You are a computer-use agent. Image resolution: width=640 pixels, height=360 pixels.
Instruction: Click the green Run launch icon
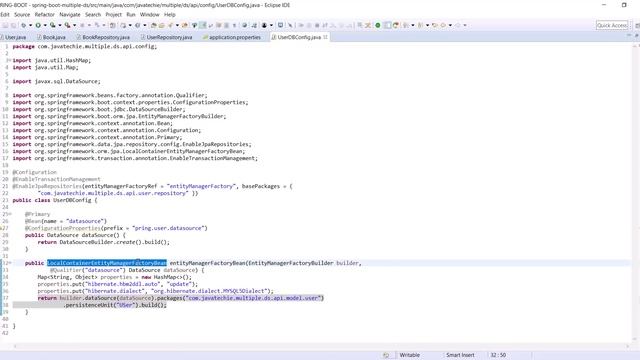38,25
